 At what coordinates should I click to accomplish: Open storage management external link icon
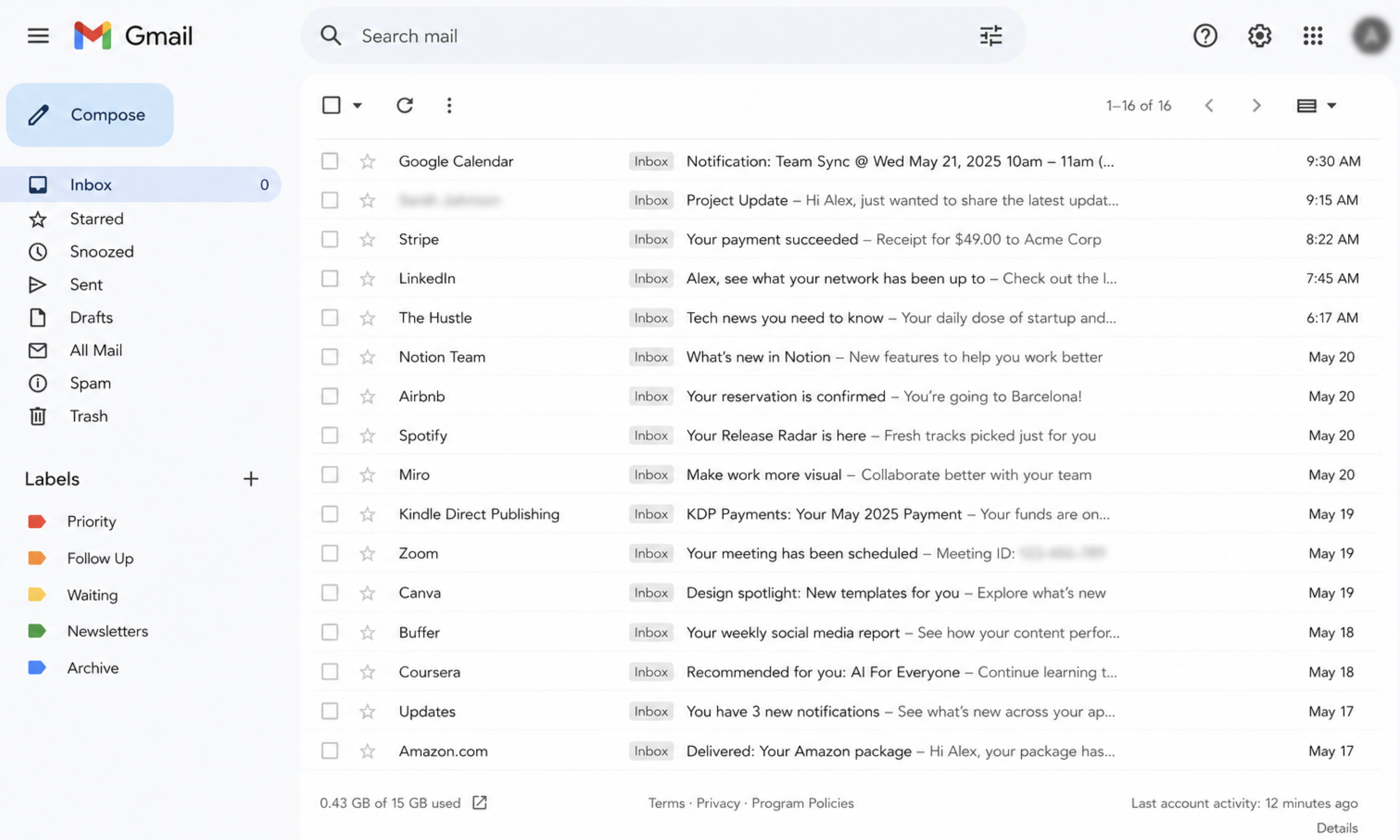pos(479,802)
